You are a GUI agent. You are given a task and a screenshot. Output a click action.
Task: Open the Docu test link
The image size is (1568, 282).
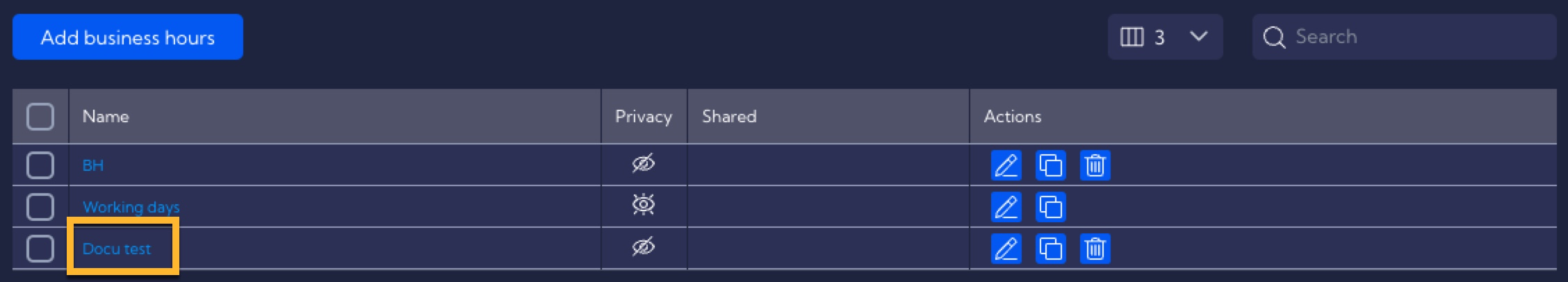click(x=117, y=249)
